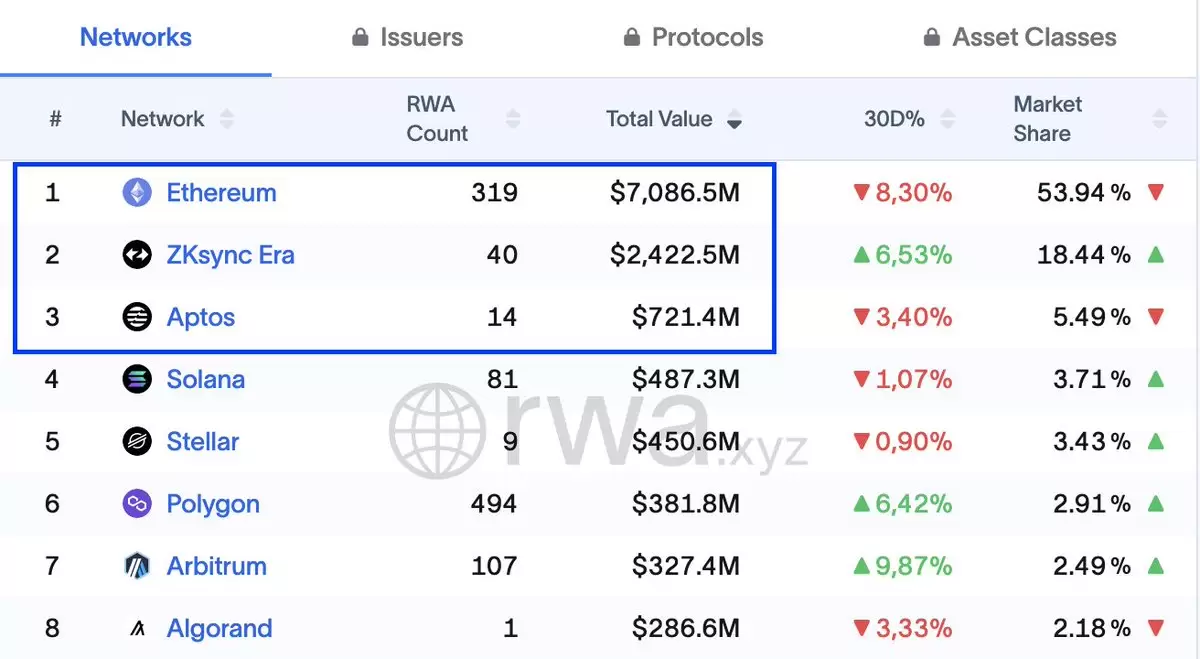The width and height of the screenshot is (1200, 659).
Task: Select Solana total value $487.3M
Action: point(686,379)
